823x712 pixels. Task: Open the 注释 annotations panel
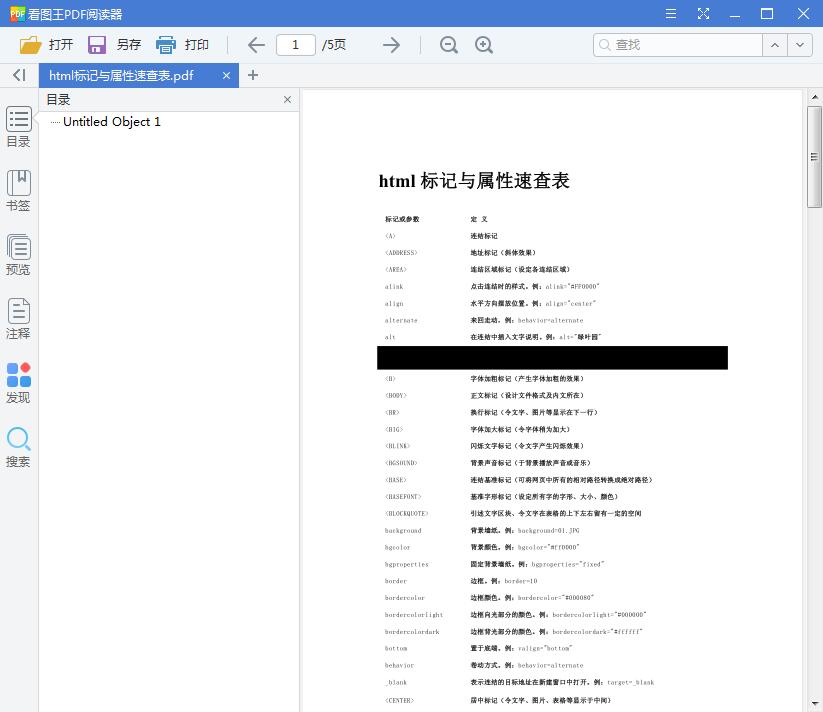pyautogui.click(x=18, y=318)
